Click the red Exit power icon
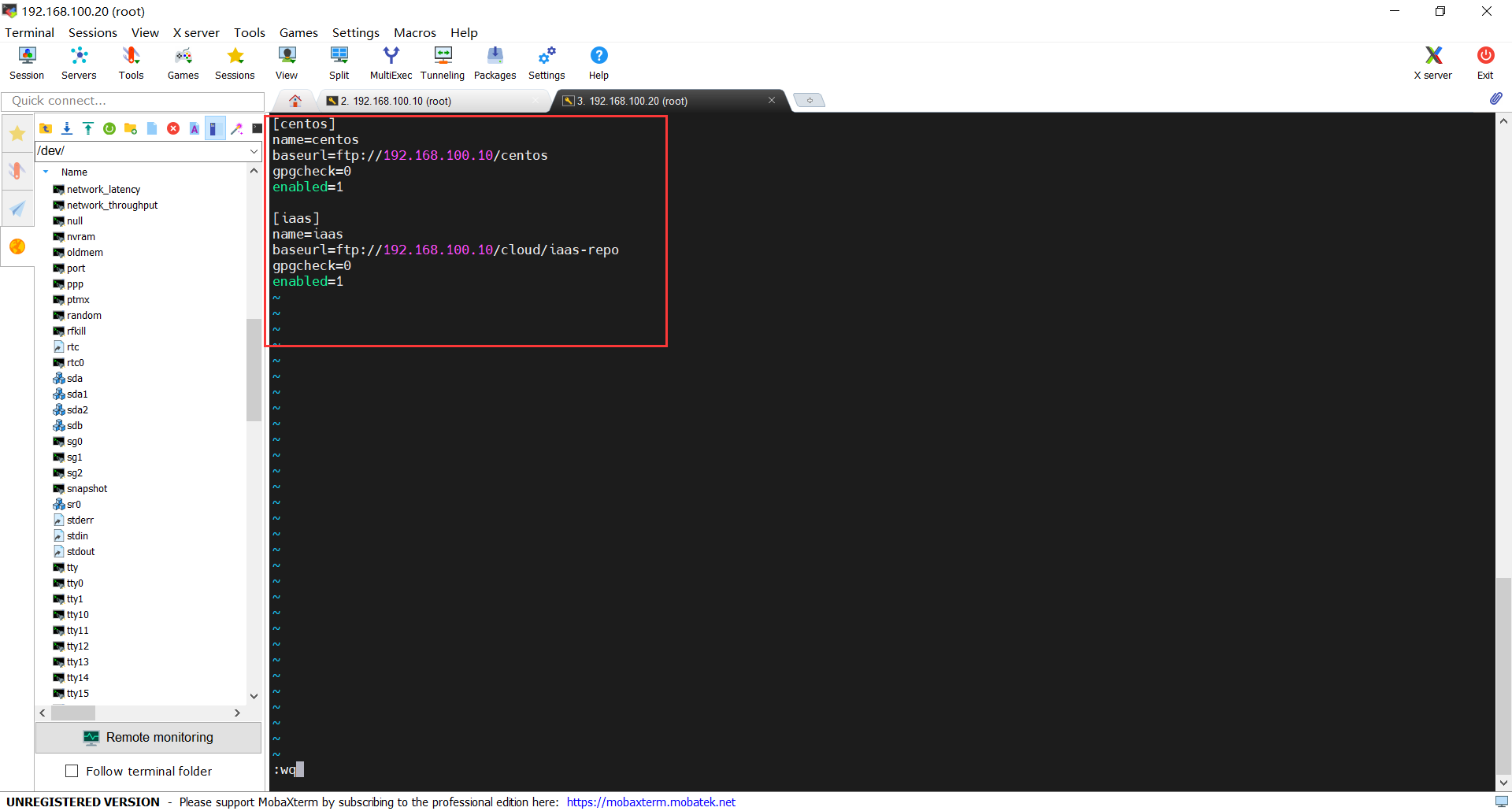Viewport: 1512px width, 811px height. pyautogui.click(x=1485, y=63)
